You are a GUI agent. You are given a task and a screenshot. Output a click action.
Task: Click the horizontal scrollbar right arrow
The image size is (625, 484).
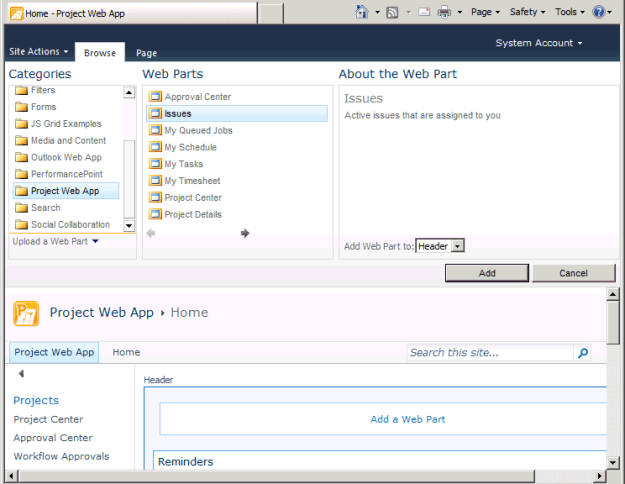(x=599, y=476)
